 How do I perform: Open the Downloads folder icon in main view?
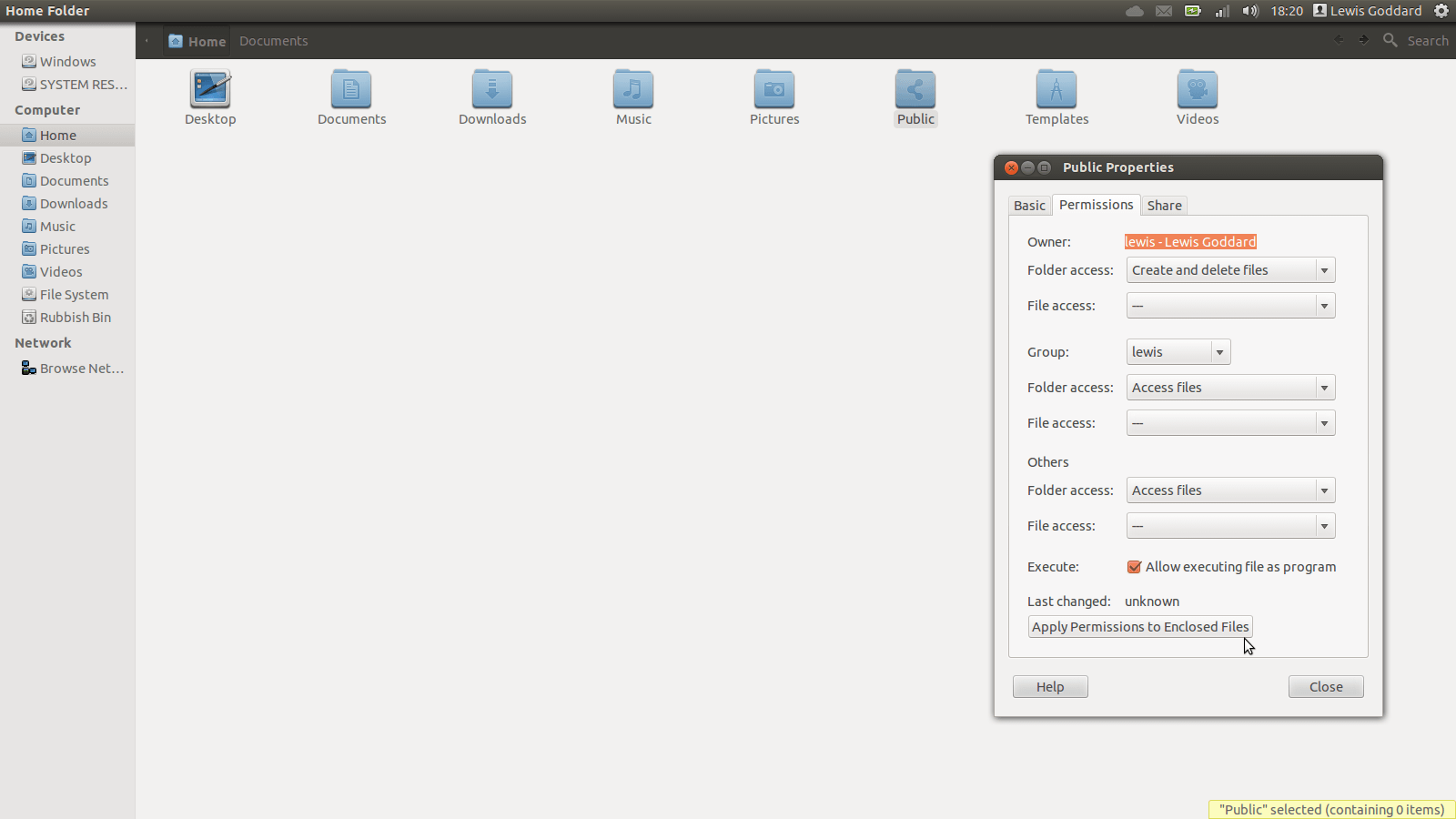(492, 89)
